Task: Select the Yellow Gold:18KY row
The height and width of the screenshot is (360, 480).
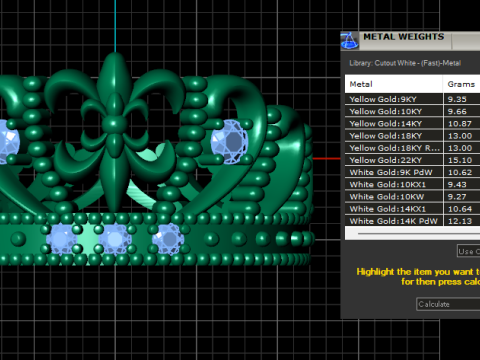Action: coord(412,136)
